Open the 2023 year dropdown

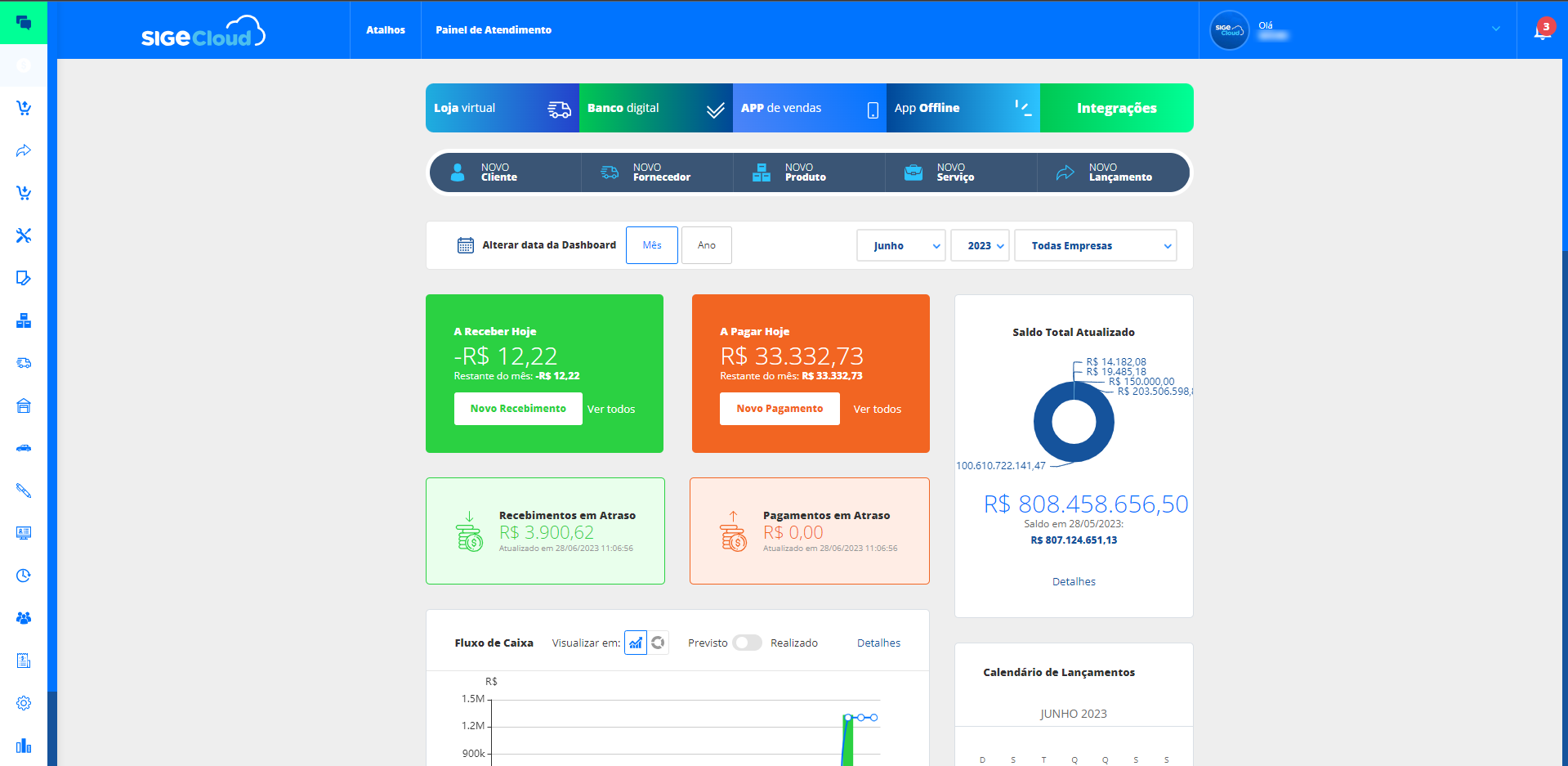coord(979,245)
